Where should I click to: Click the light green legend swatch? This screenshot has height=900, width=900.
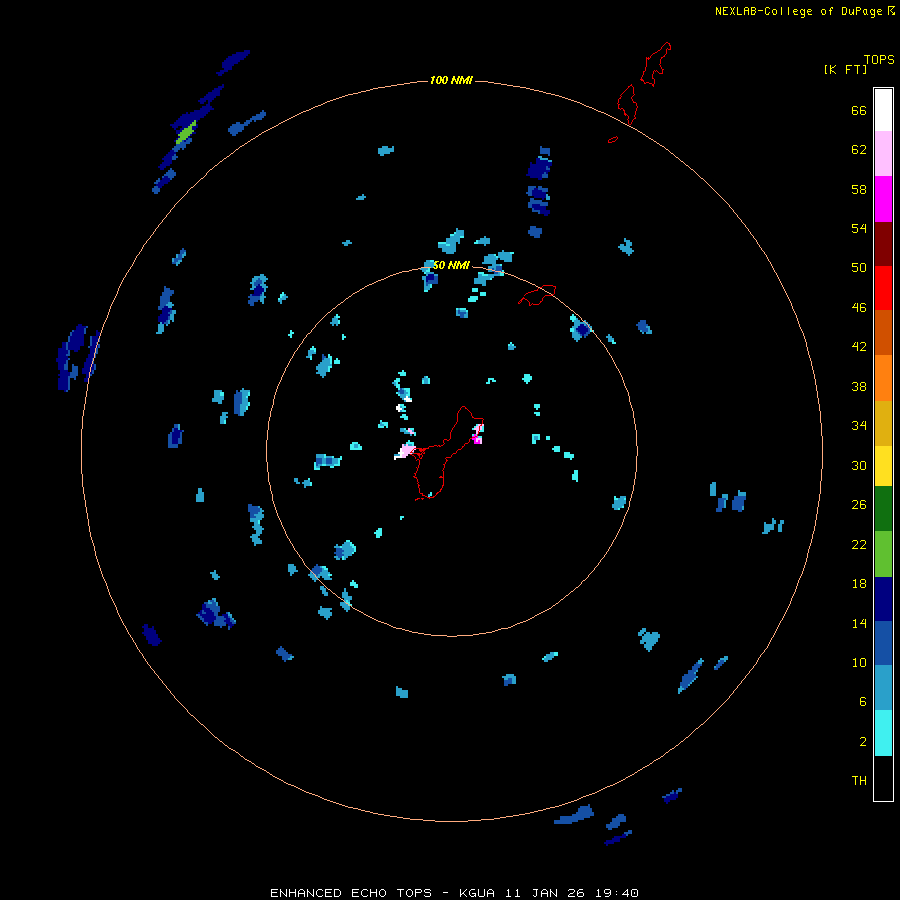883,554
